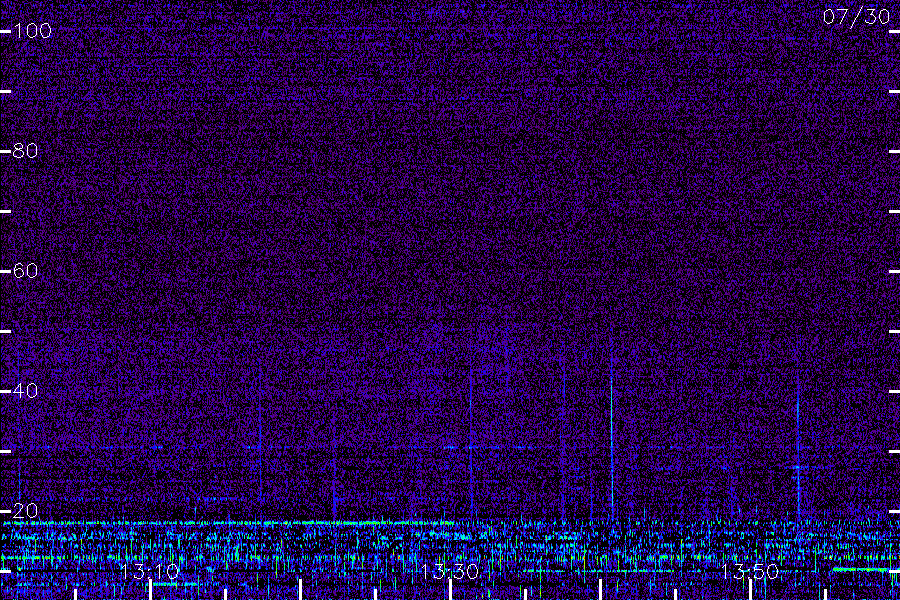Click the 80 frequency axis label
This screenshot has height=600, width=900.
pyautogui.click(x=25, y=150)
